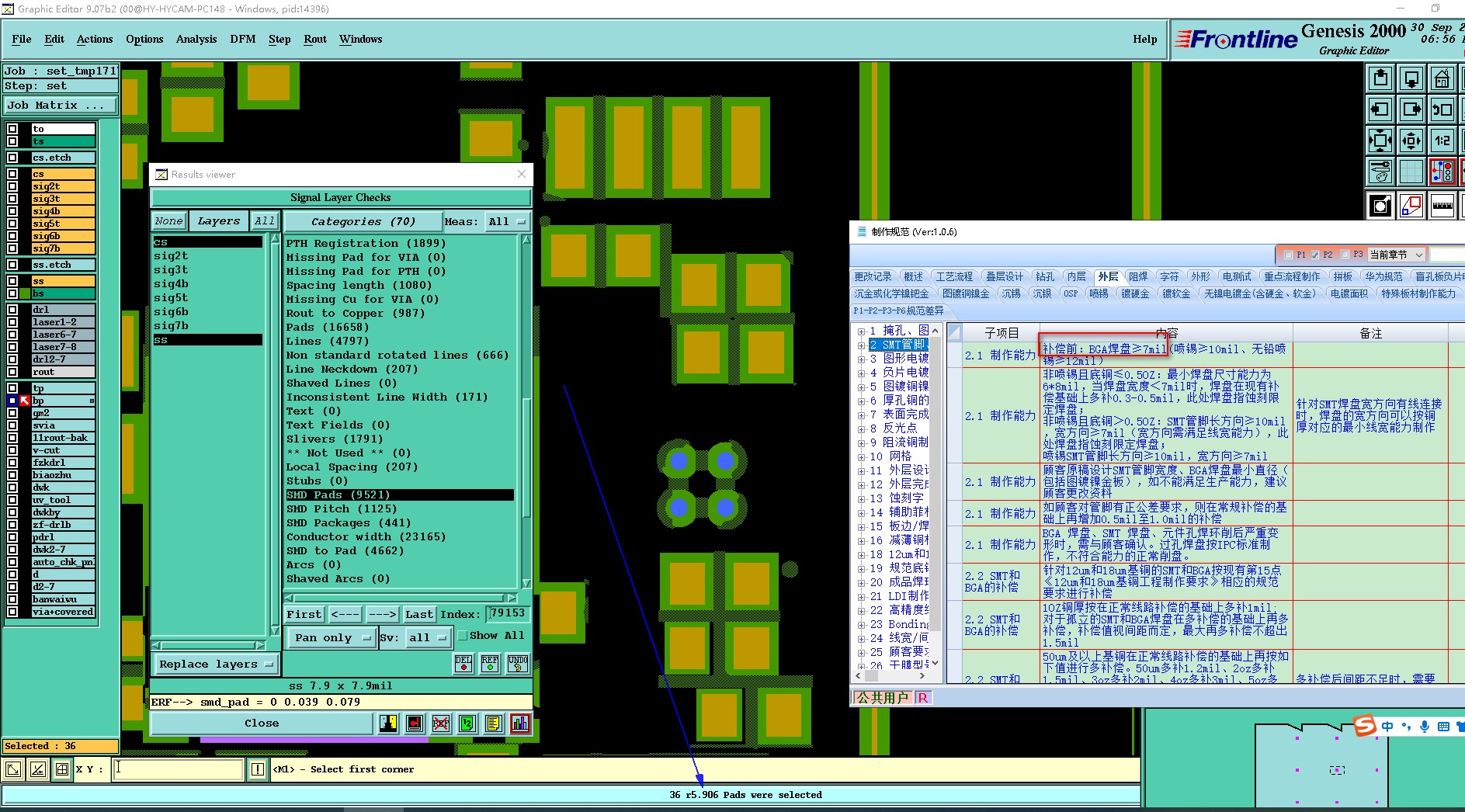The image size is (1465, 812).
Task: Click the colored histogram chart icon
Action: [x=520, y=724]
